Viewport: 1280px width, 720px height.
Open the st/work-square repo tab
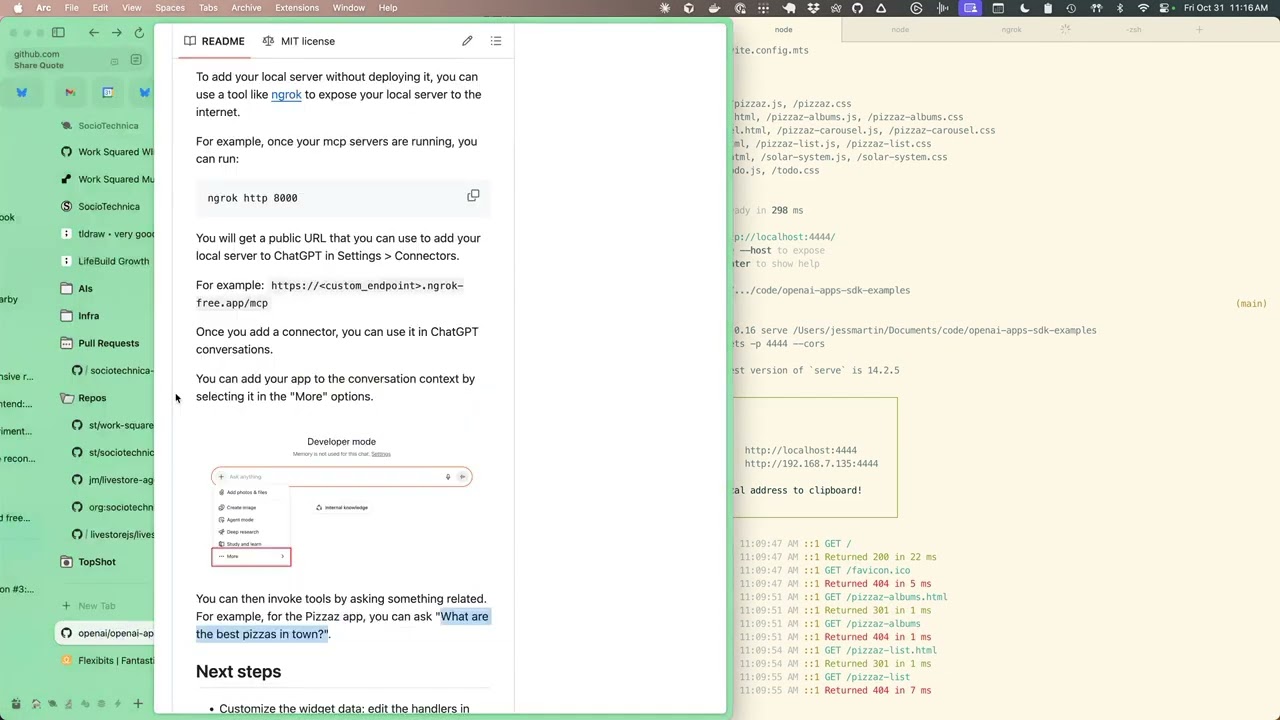pyautogui.click(x=114, y=425)
